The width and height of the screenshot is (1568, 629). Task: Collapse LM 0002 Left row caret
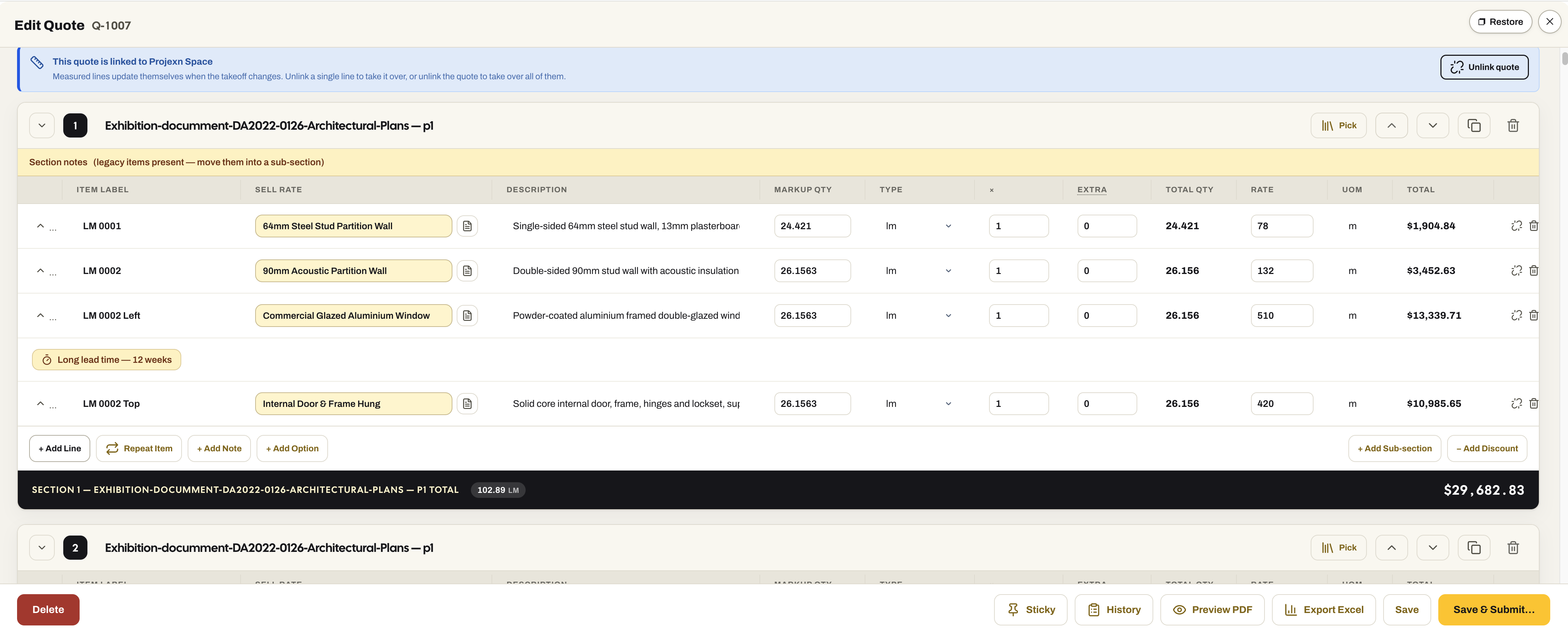click(x=40, y=316)
